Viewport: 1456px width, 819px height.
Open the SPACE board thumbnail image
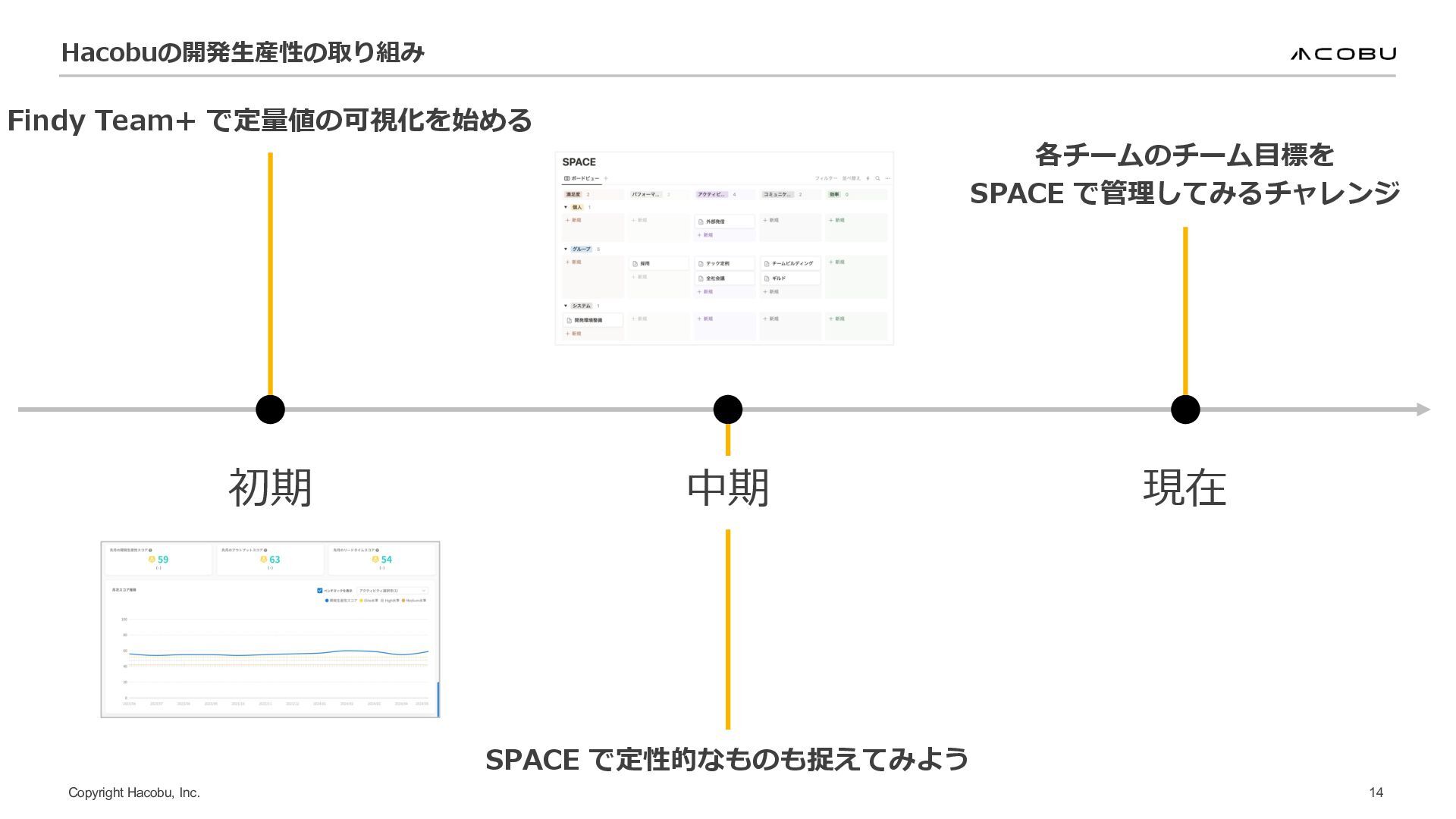click(x=724, y=249)
